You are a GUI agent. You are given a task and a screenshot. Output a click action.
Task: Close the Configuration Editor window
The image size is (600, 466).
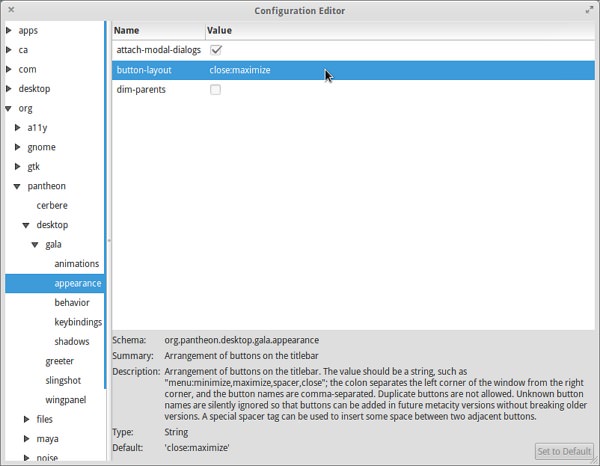[11, 10]
